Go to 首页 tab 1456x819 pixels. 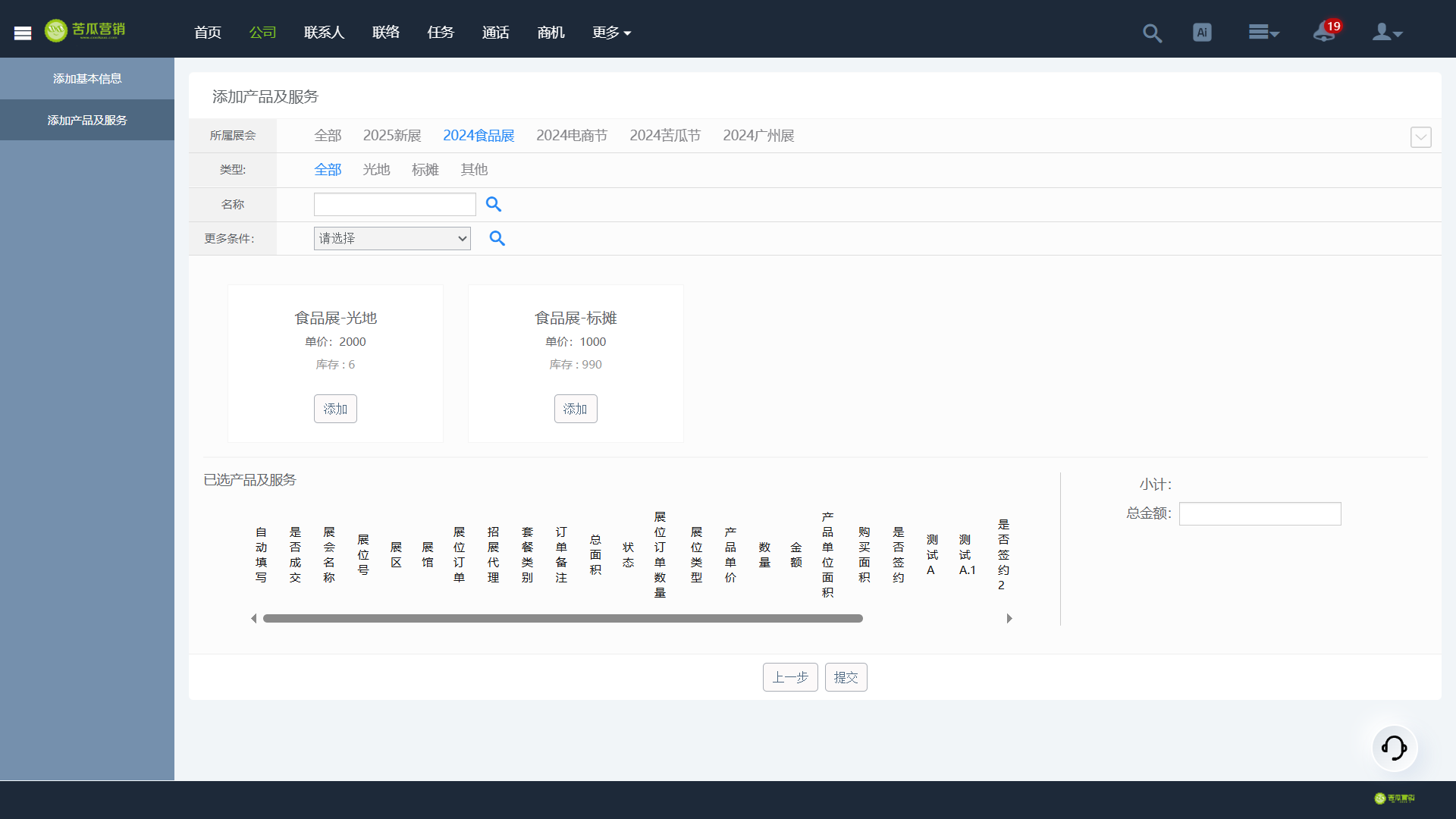207,33
